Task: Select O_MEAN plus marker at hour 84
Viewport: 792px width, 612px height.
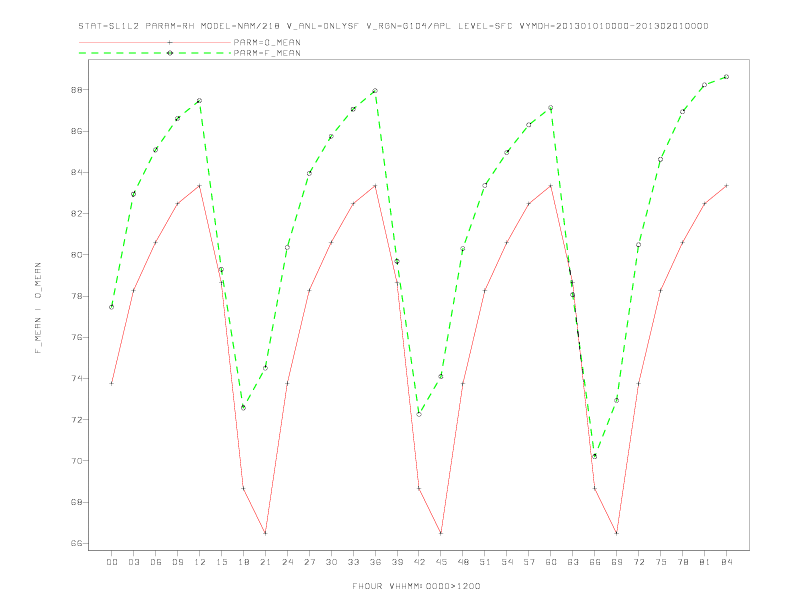Action: point(726,186)
